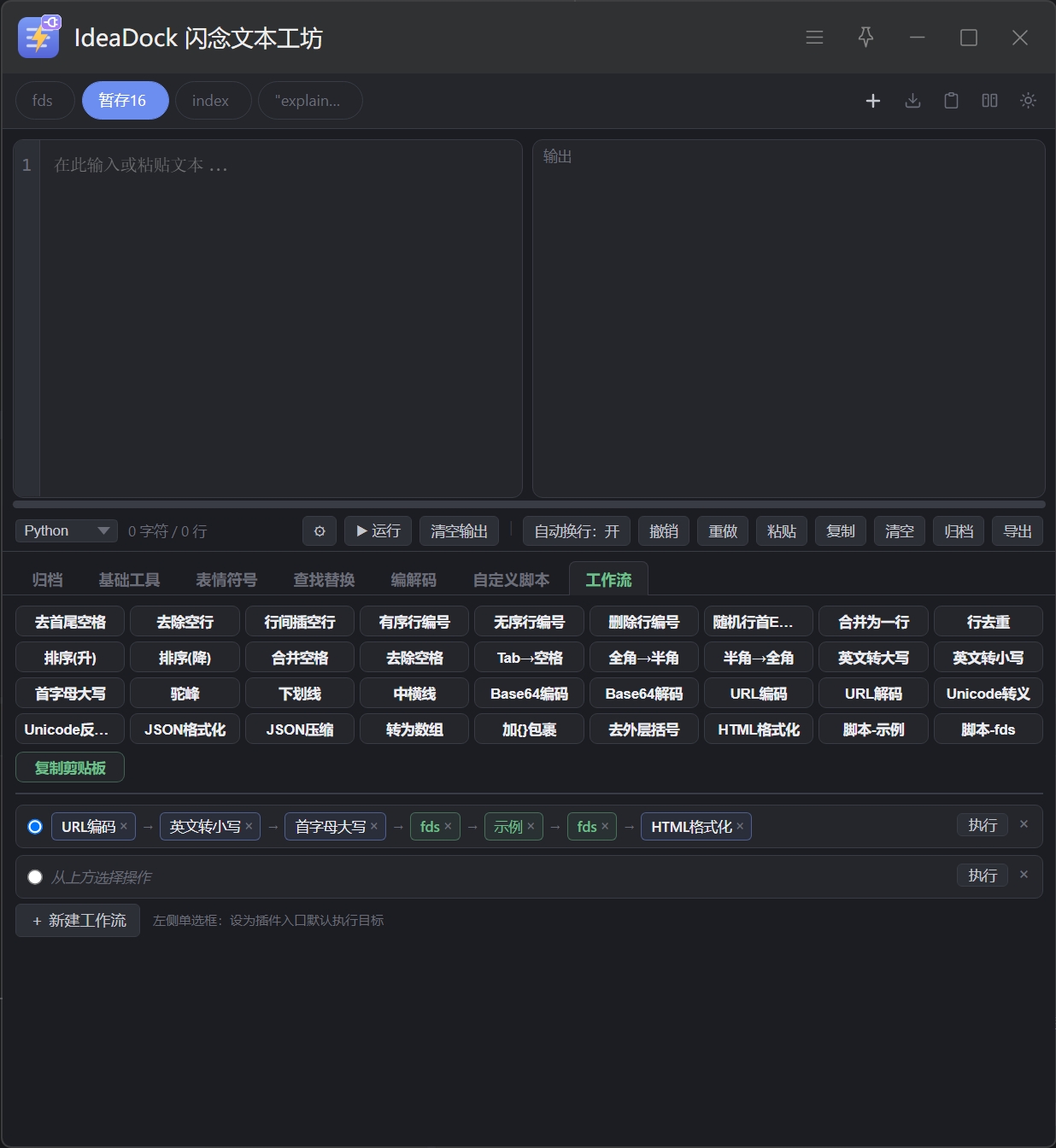1056x1148 pixels.
Task: Add JSON格式化 operation
Action: coord(185,729)
